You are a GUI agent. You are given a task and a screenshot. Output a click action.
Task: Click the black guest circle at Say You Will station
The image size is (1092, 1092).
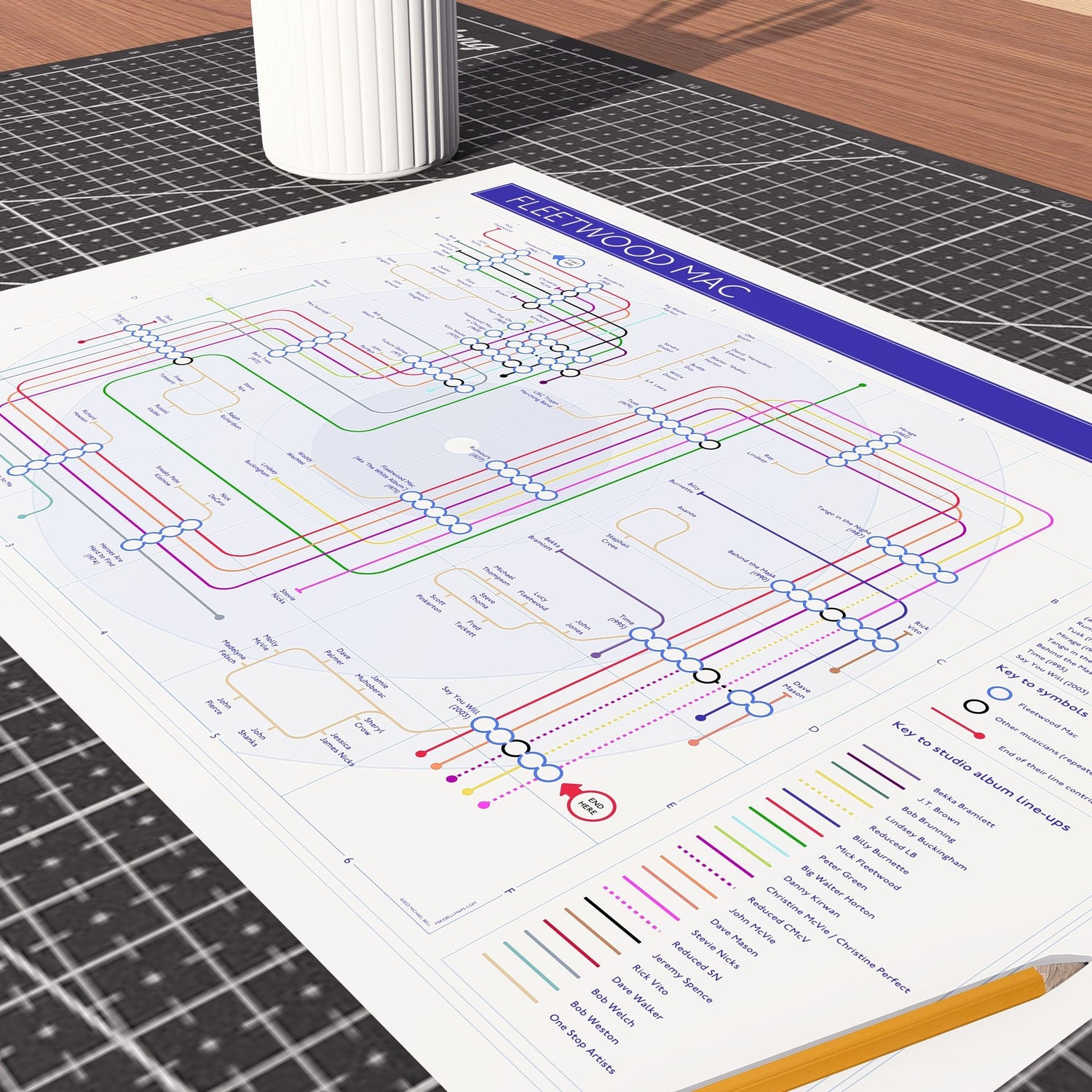click(x=516, y=748)
